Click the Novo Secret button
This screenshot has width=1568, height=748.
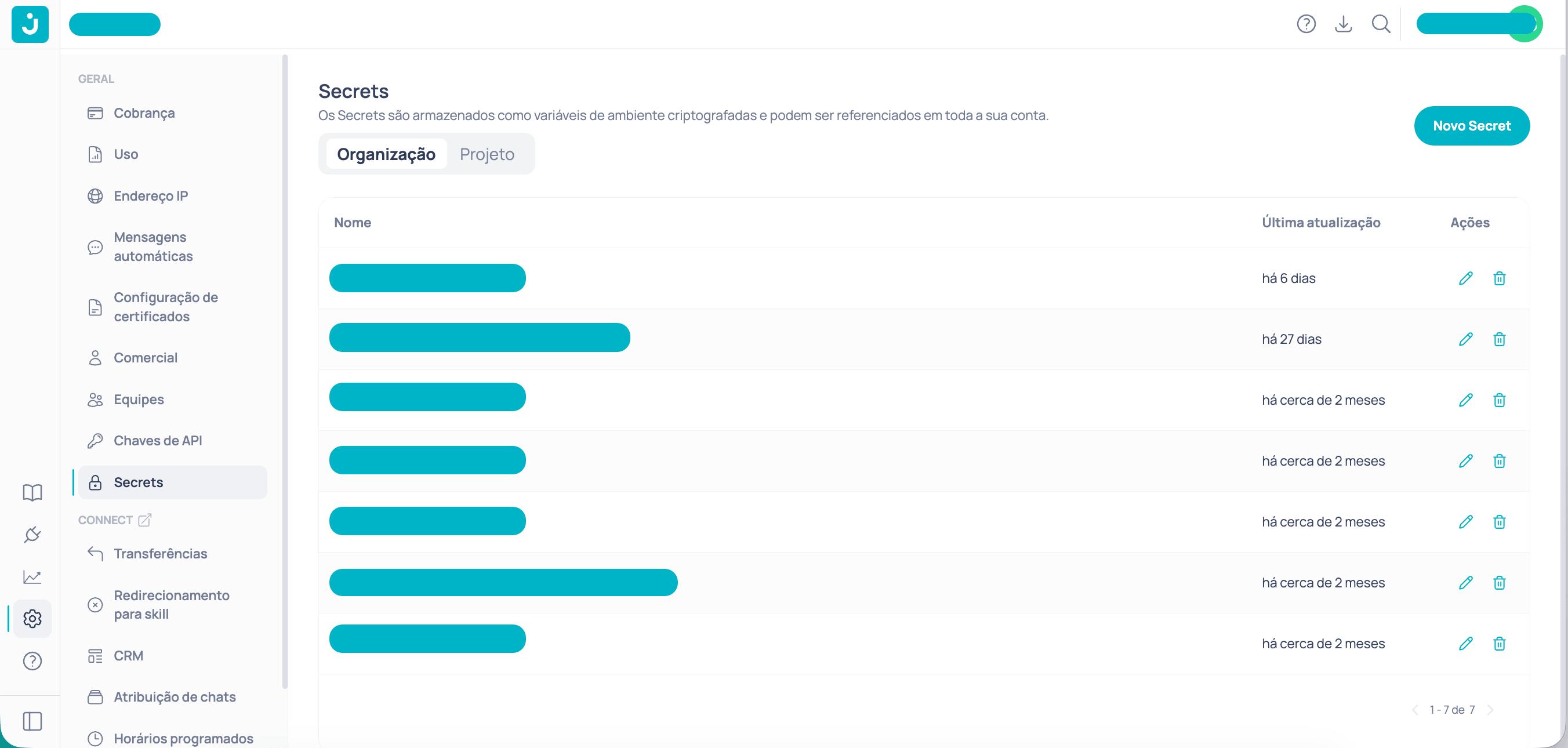click(1472, 126)
